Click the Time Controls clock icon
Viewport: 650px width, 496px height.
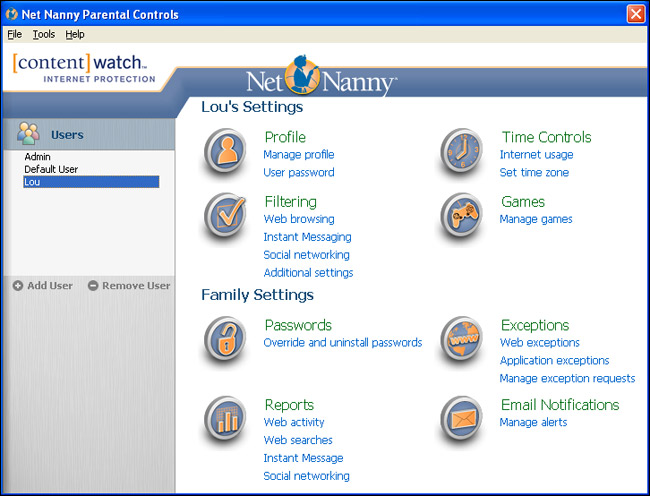(x=462, y=151)
